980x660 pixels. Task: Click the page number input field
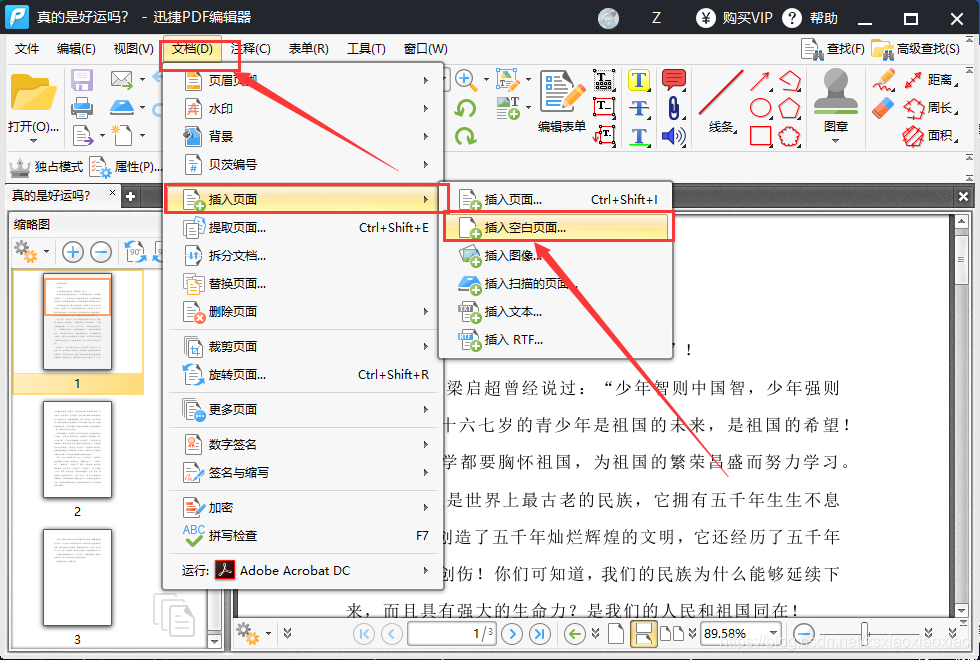coord(452,634)
